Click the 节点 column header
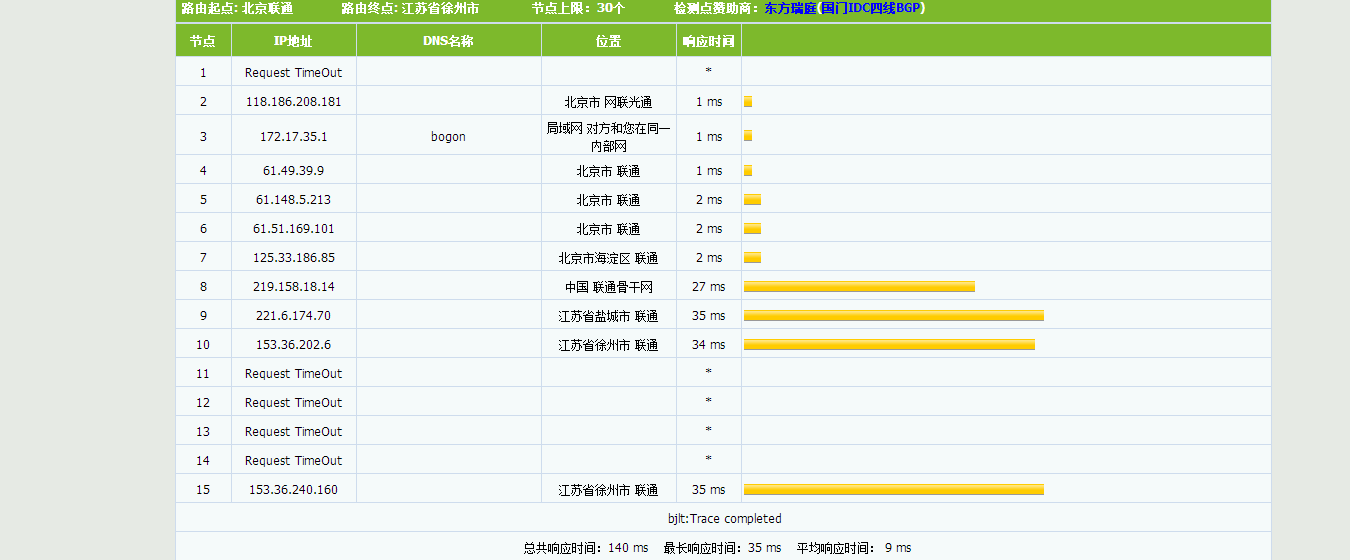 [203, 42]
